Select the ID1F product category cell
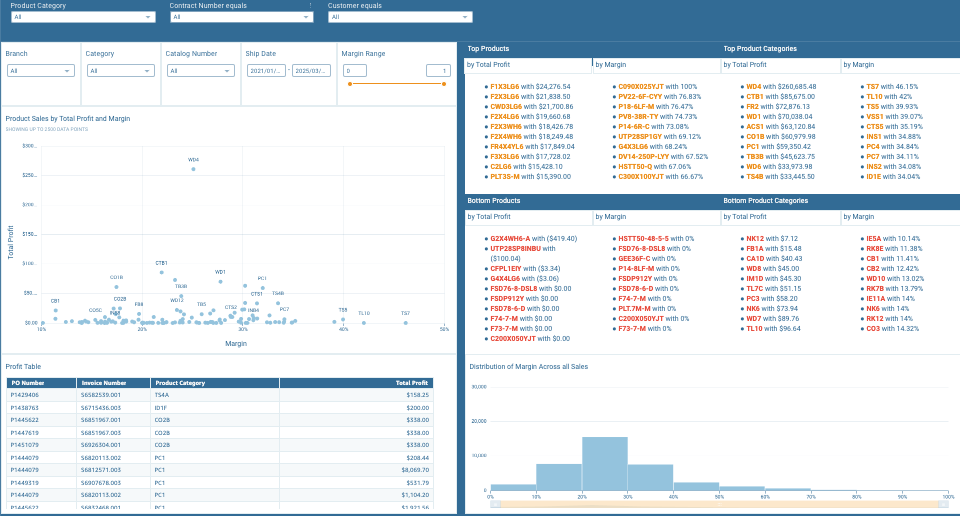The image size is (960, 516). (215, 408)
